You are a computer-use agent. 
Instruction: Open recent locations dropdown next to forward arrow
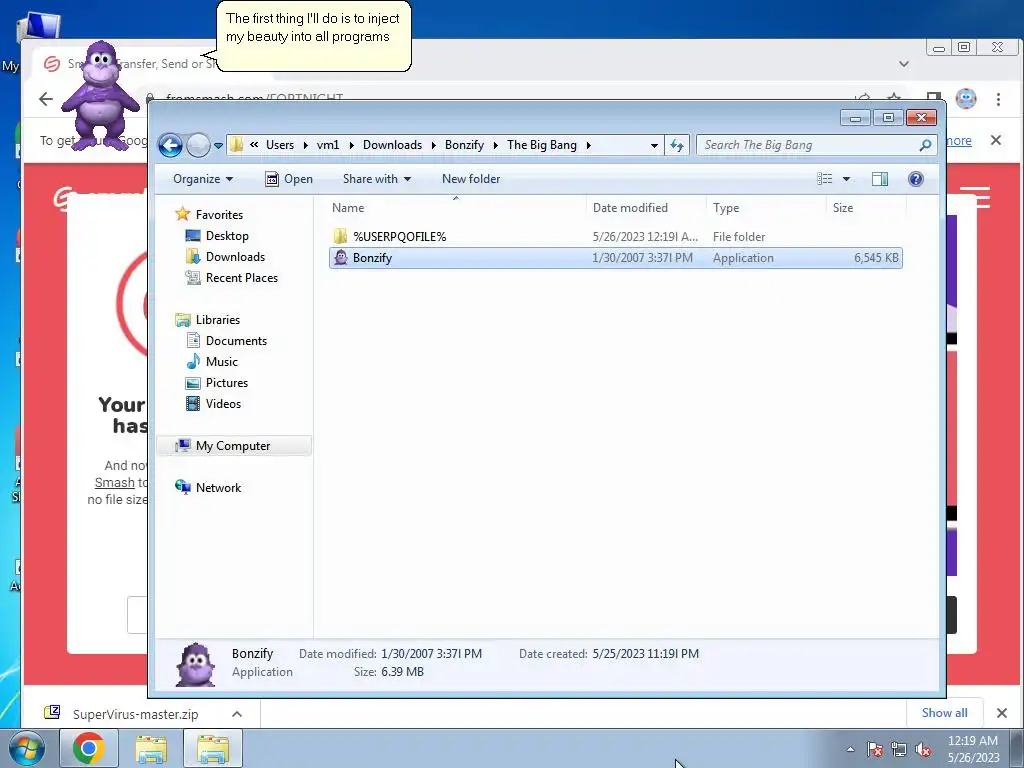coord(218,146)
